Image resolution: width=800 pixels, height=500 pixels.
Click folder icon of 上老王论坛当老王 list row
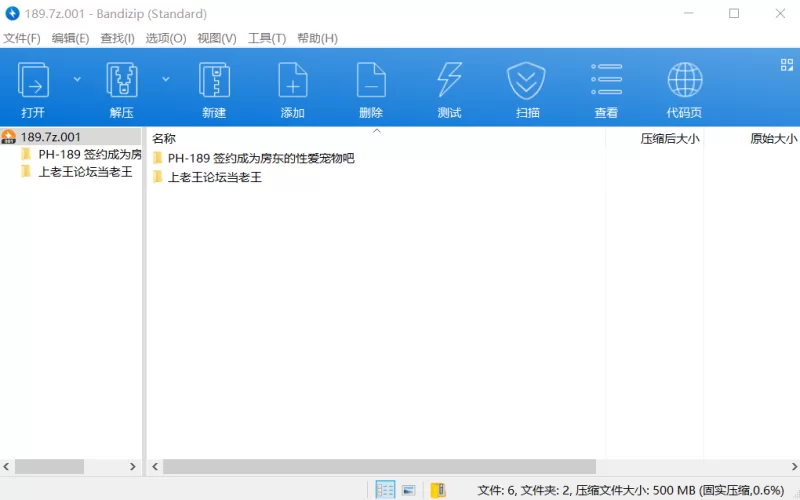click(x=158, y=177)
